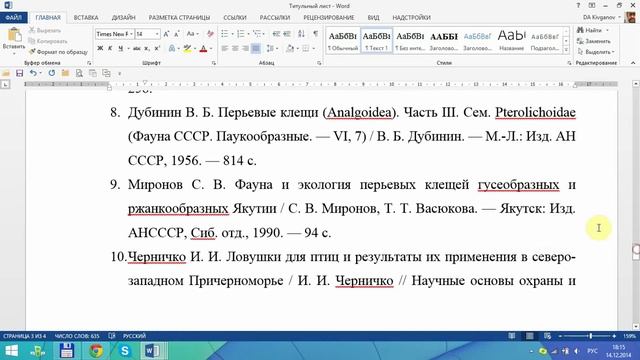Switch to the РЕЦЕНЗИРОВАНИЕ tab
Viewport: 640px width, 360px height.
329,18
